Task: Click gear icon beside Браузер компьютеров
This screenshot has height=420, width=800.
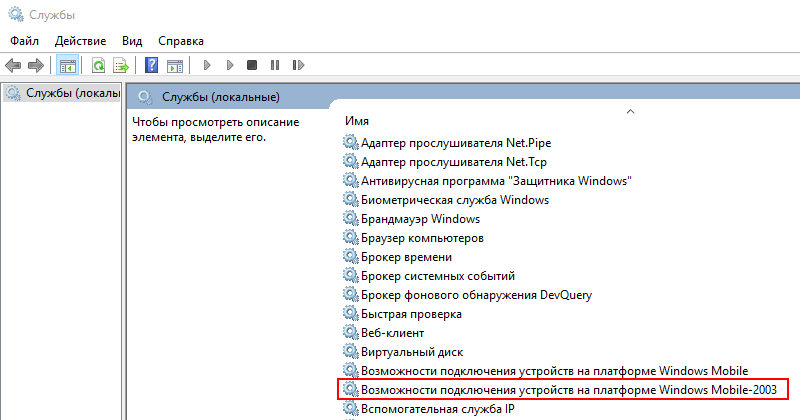Action: [351, 237]
